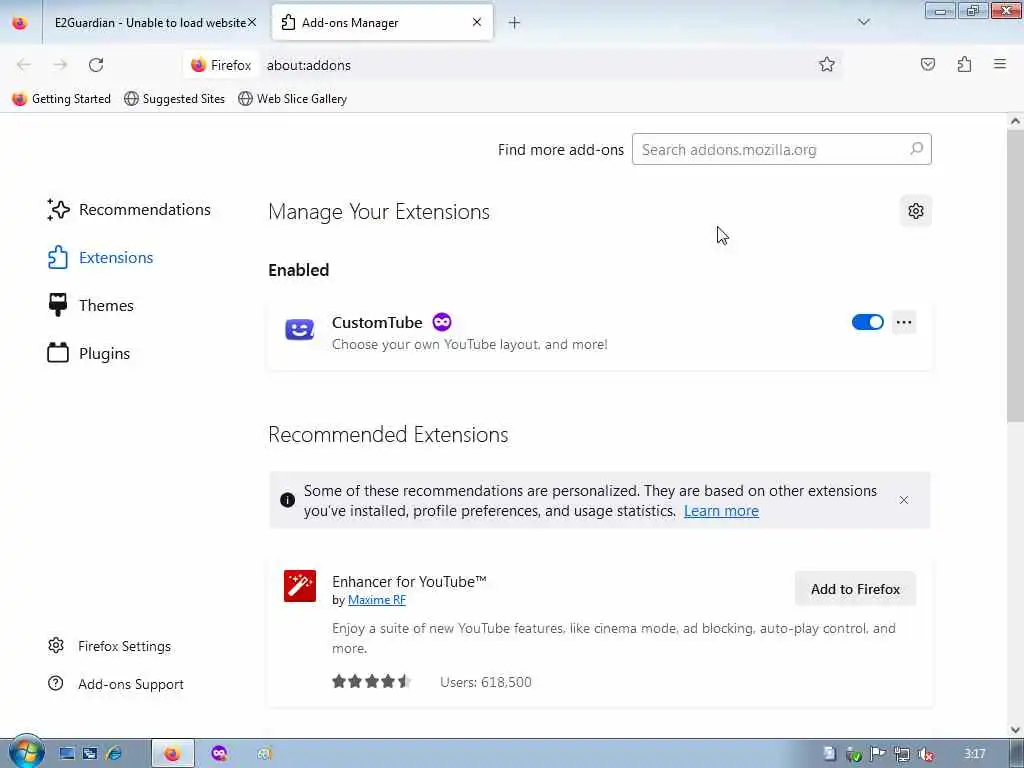The height and width of the screenshot is (768, 1024).
Task: Open Add-ons Support link
Action: tap(116, 684)
